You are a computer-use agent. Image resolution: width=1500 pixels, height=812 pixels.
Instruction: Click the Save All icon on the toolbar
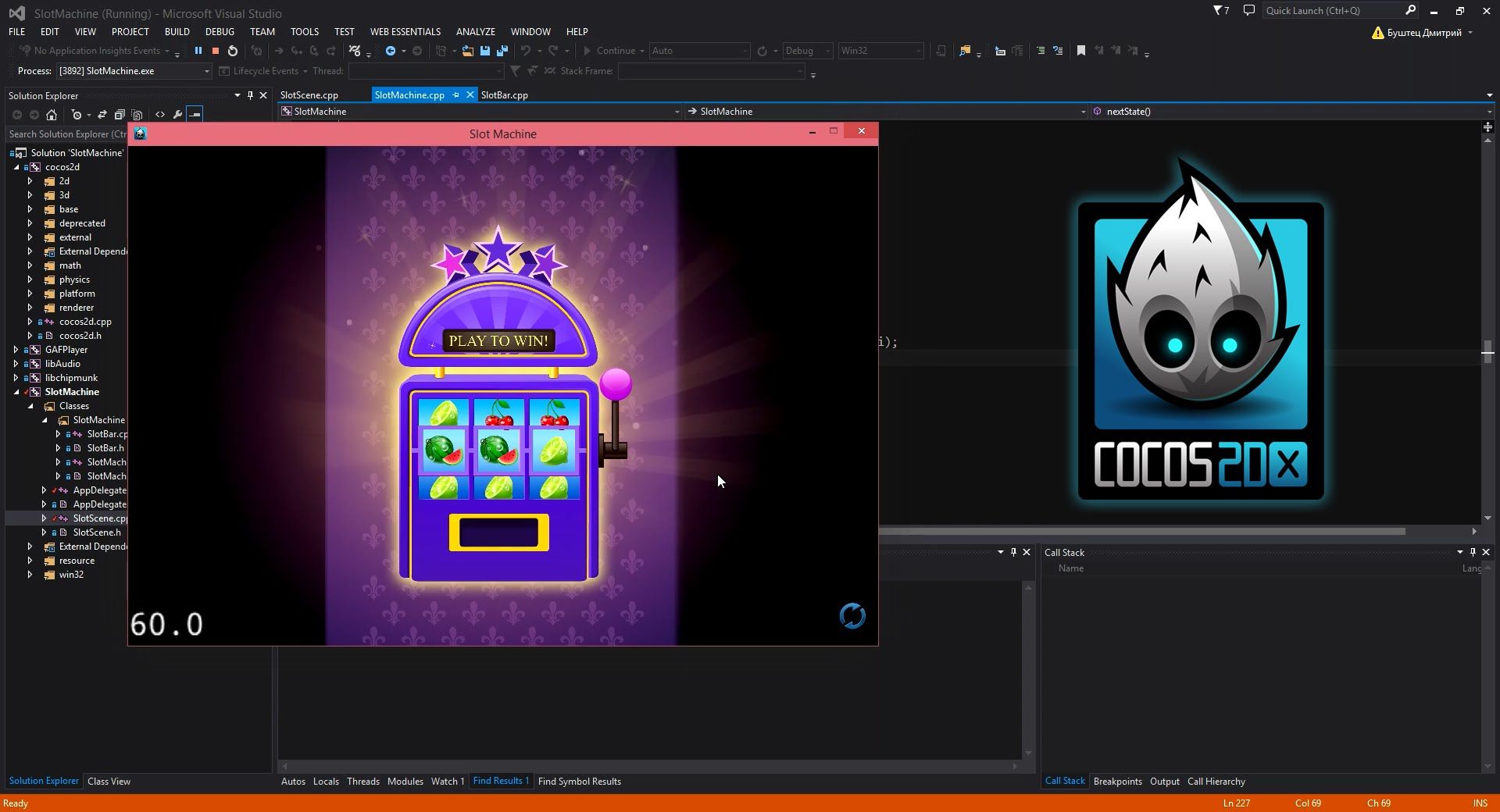pyautogui.click(x=502, y=51)
